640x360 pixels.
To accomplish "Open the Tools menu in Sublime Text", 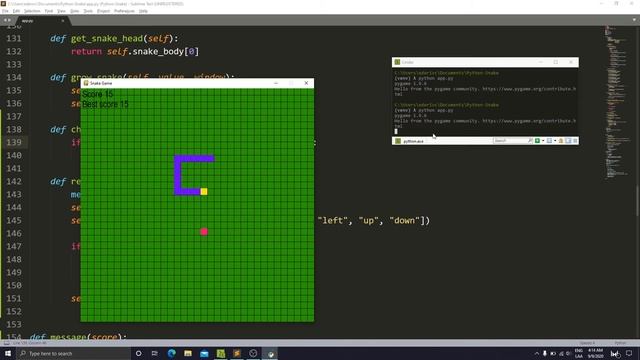I will click(x=88, y=11).
